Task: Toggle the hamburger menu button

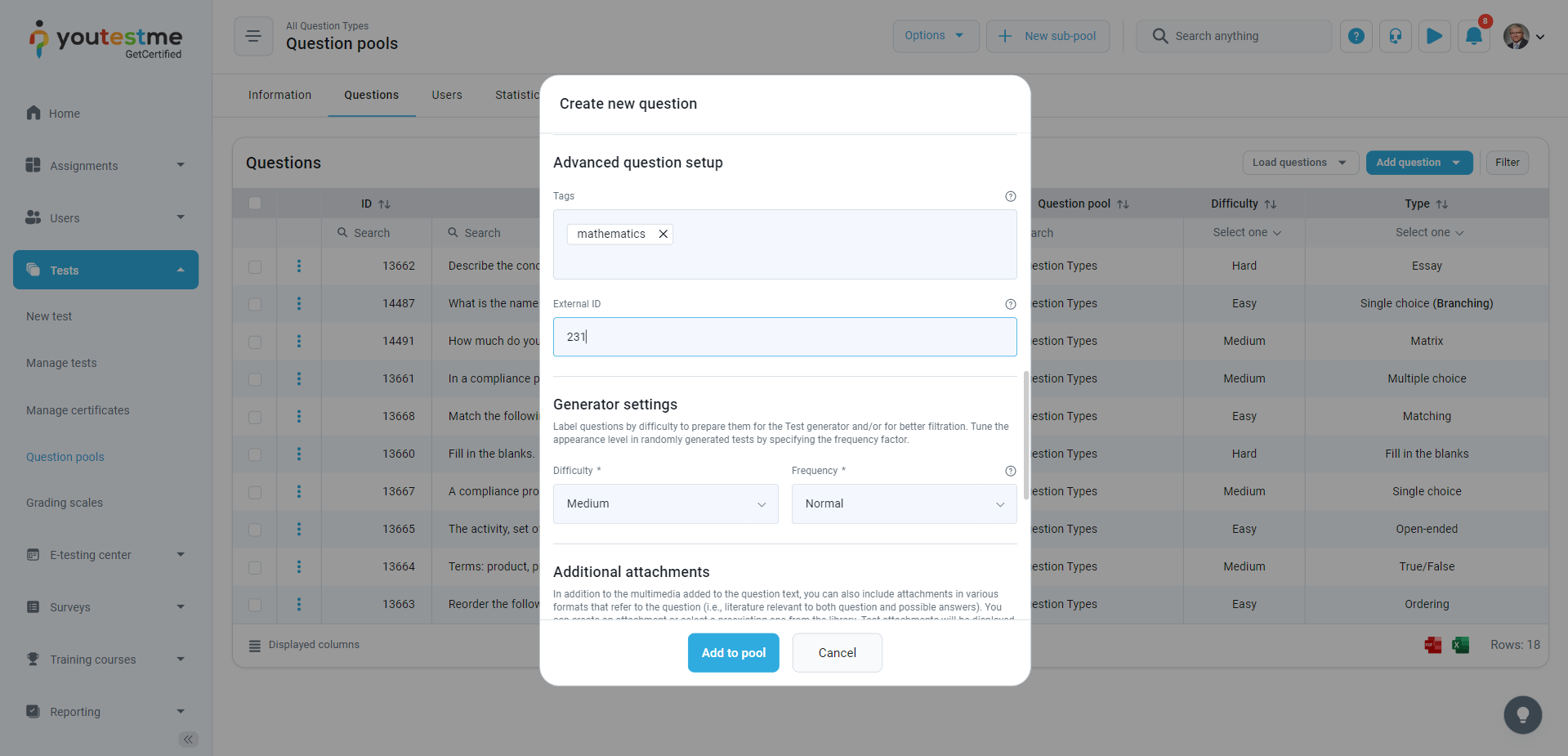Action: tap(253, 36)
